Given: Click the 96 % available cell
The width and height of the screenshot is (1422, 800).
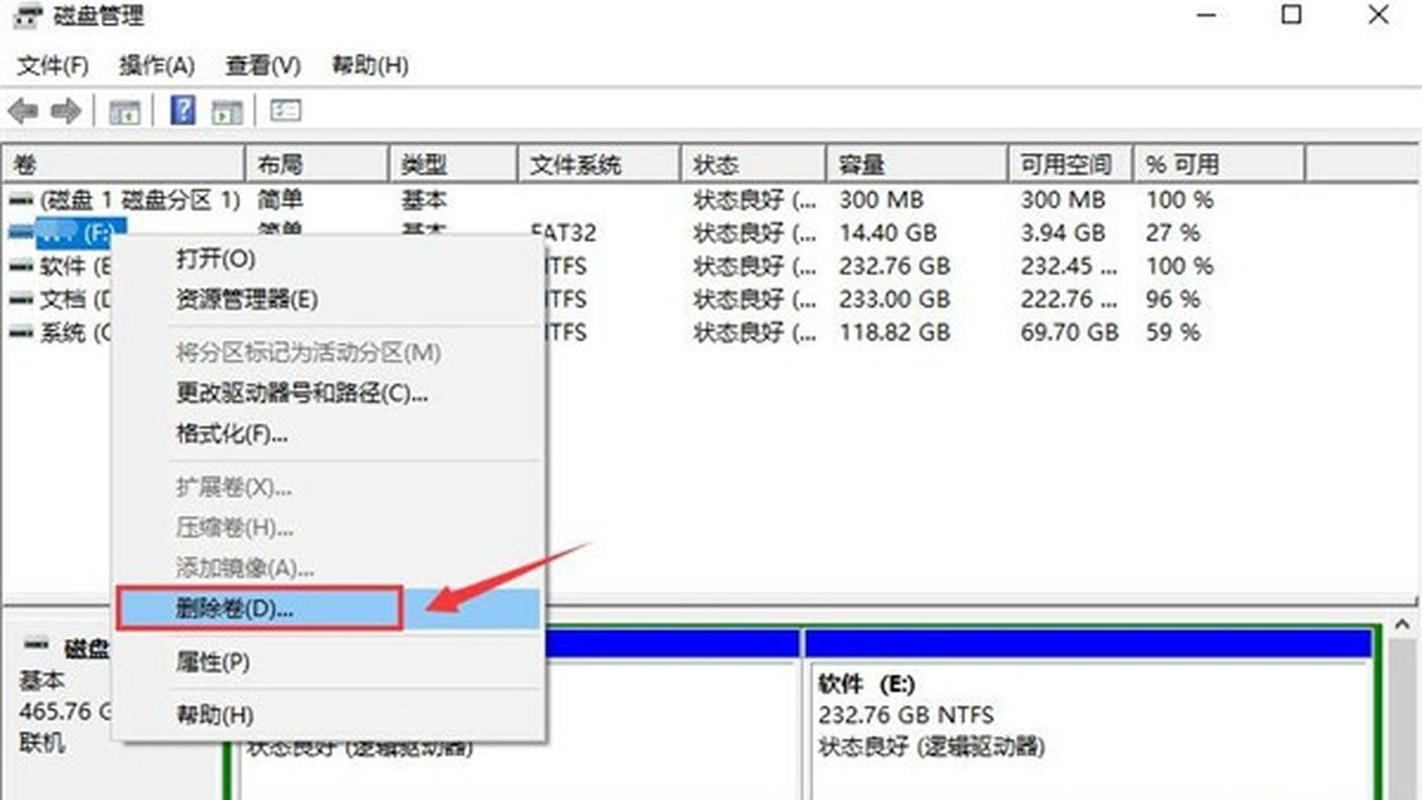Looking at the screenshot, I should [x=1173, y=299].
